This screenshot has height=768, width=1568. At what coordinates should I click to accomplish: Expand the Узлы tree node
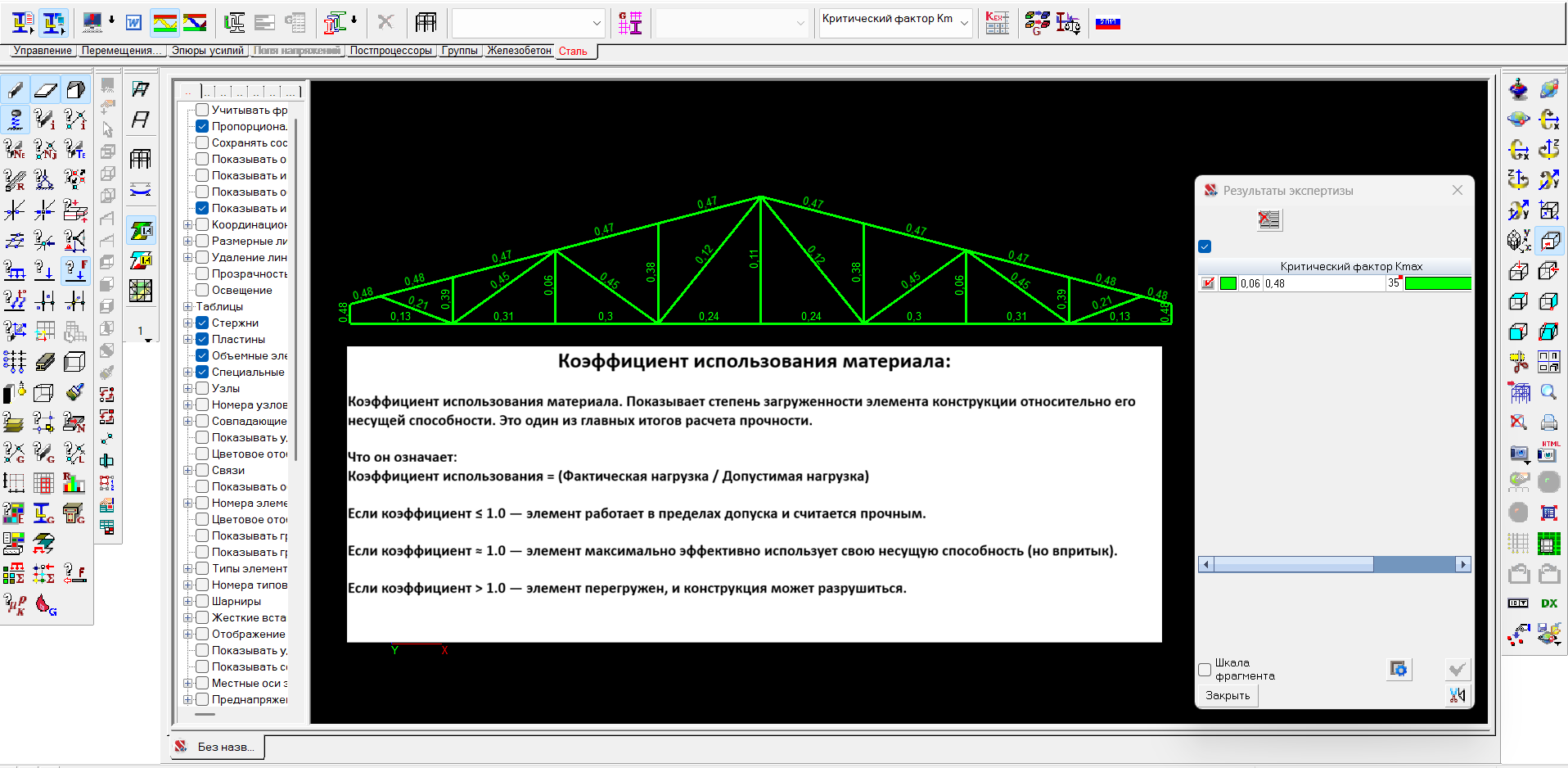coord(187,388)
